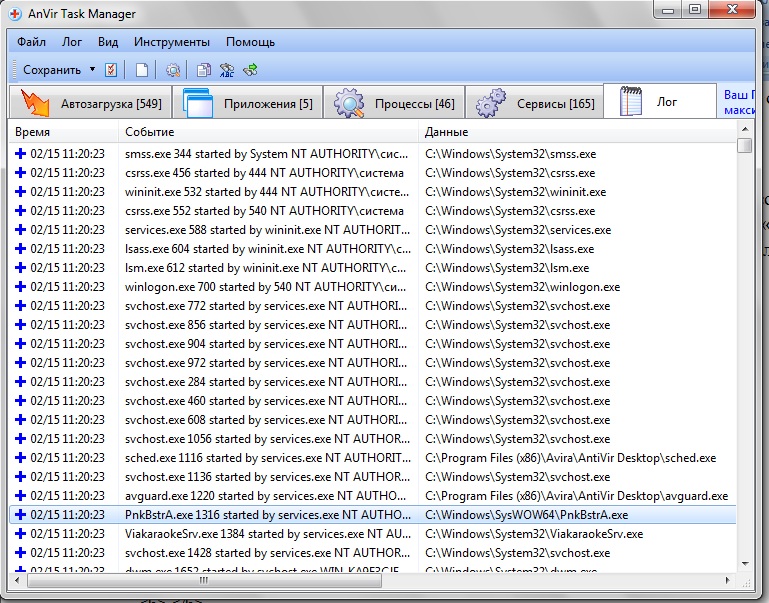Click the gear with magnifier toolbar icon
This screenshot has width=769, height=603.
tap(173, 70)
